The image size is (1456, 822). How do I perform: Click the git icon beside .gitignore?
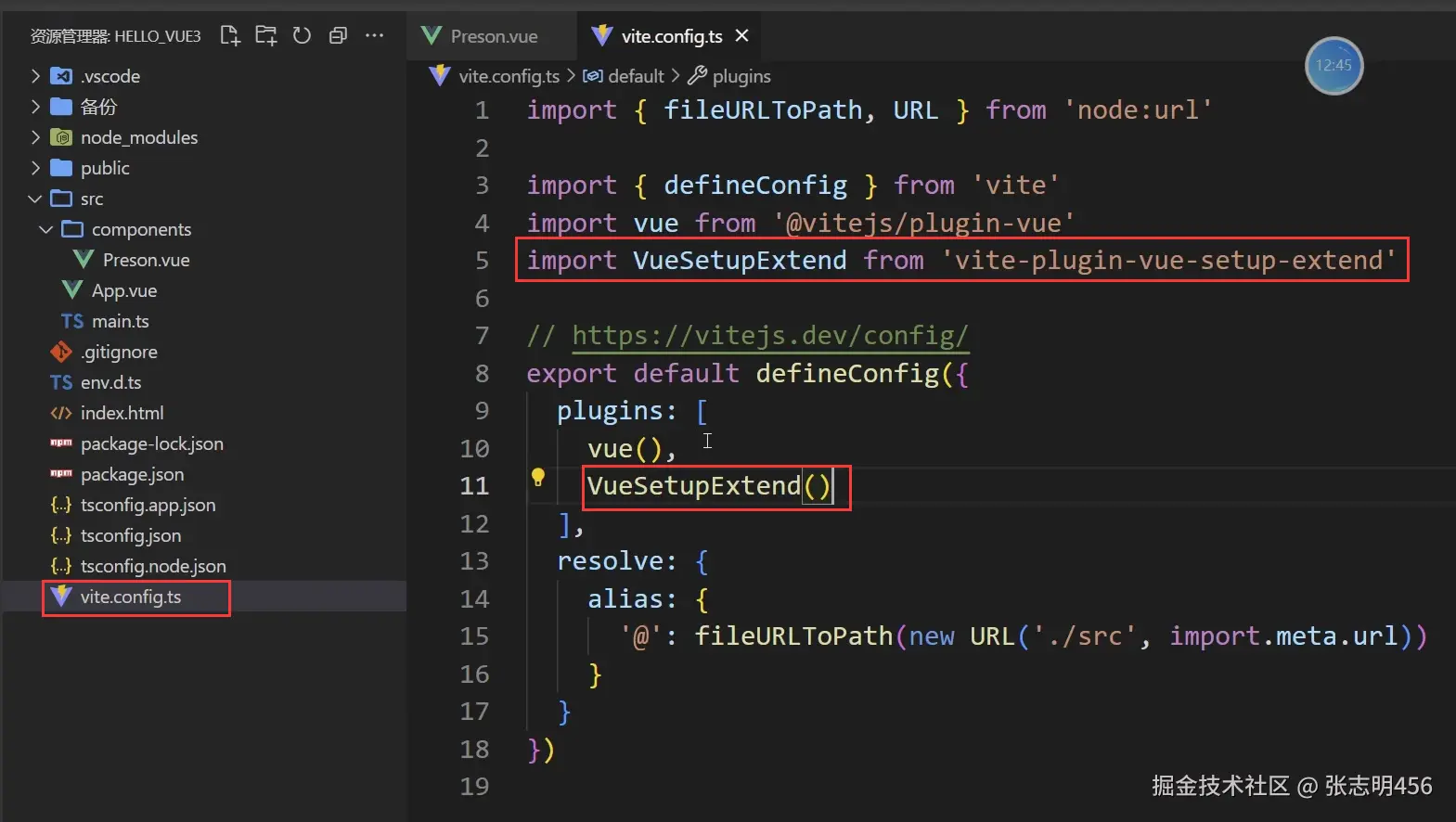[61, 352]
